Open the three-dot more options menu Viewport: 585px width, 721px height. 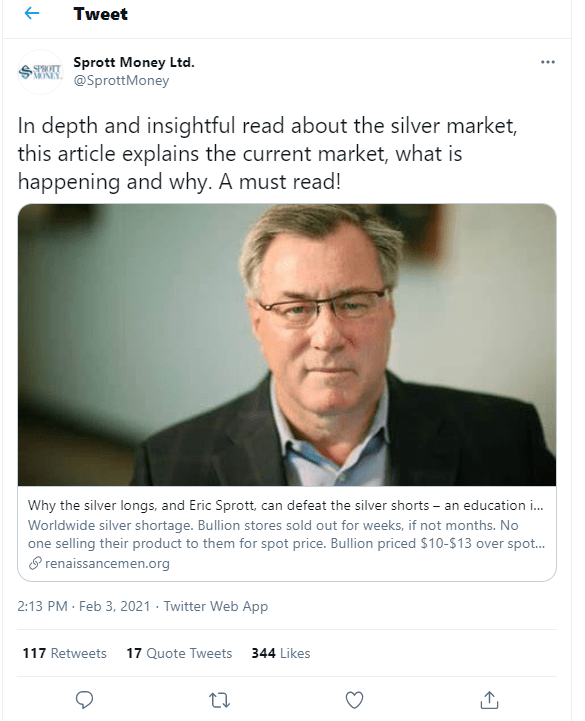tap(547, 62)
